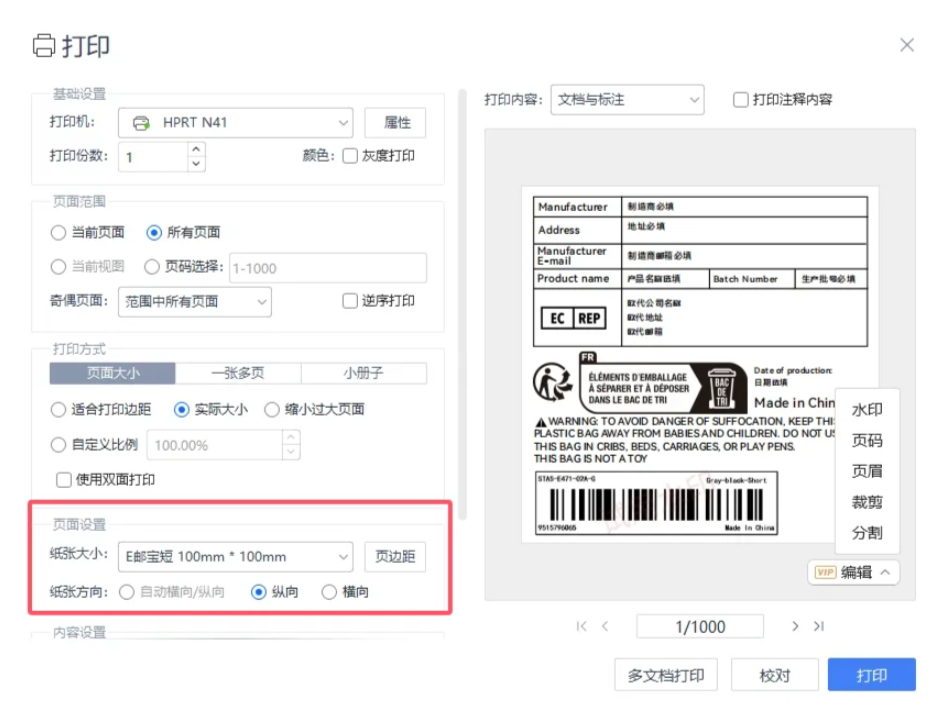
Task: Open 页边距 margins button
Action: pos(395,556)
